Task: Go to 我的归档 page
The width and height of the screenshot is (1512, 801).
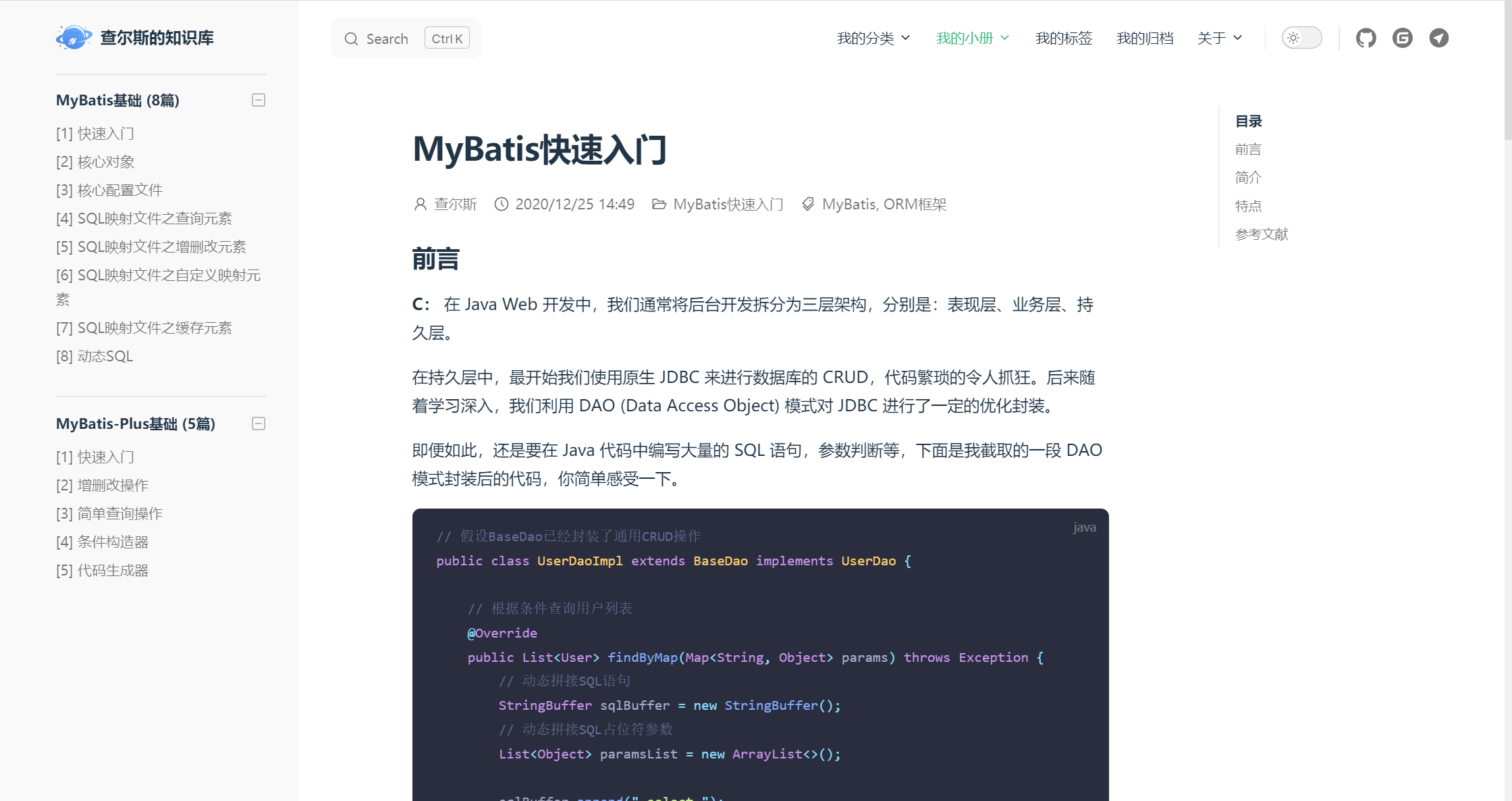Action: pyautogui.click(x=1145, y=38)
